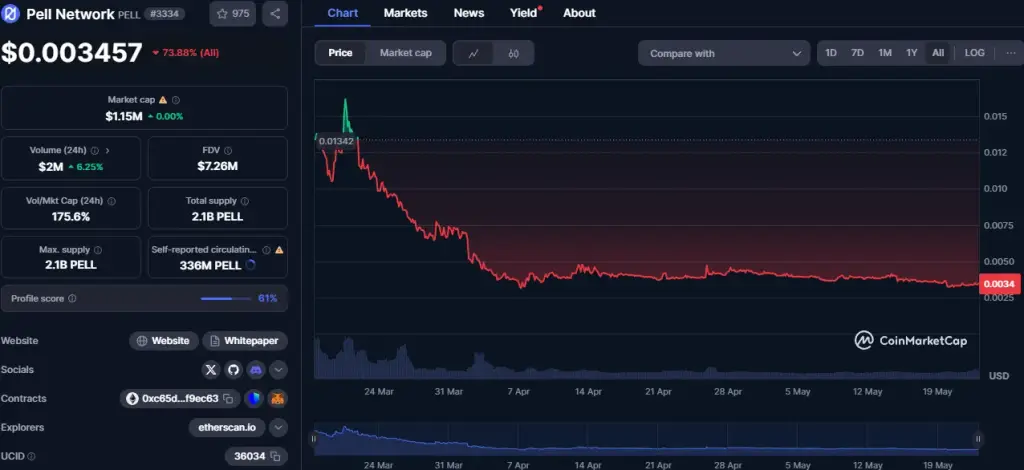Select the Market cap toggle
1024x470 pixels.
click(x=406, y=53)
